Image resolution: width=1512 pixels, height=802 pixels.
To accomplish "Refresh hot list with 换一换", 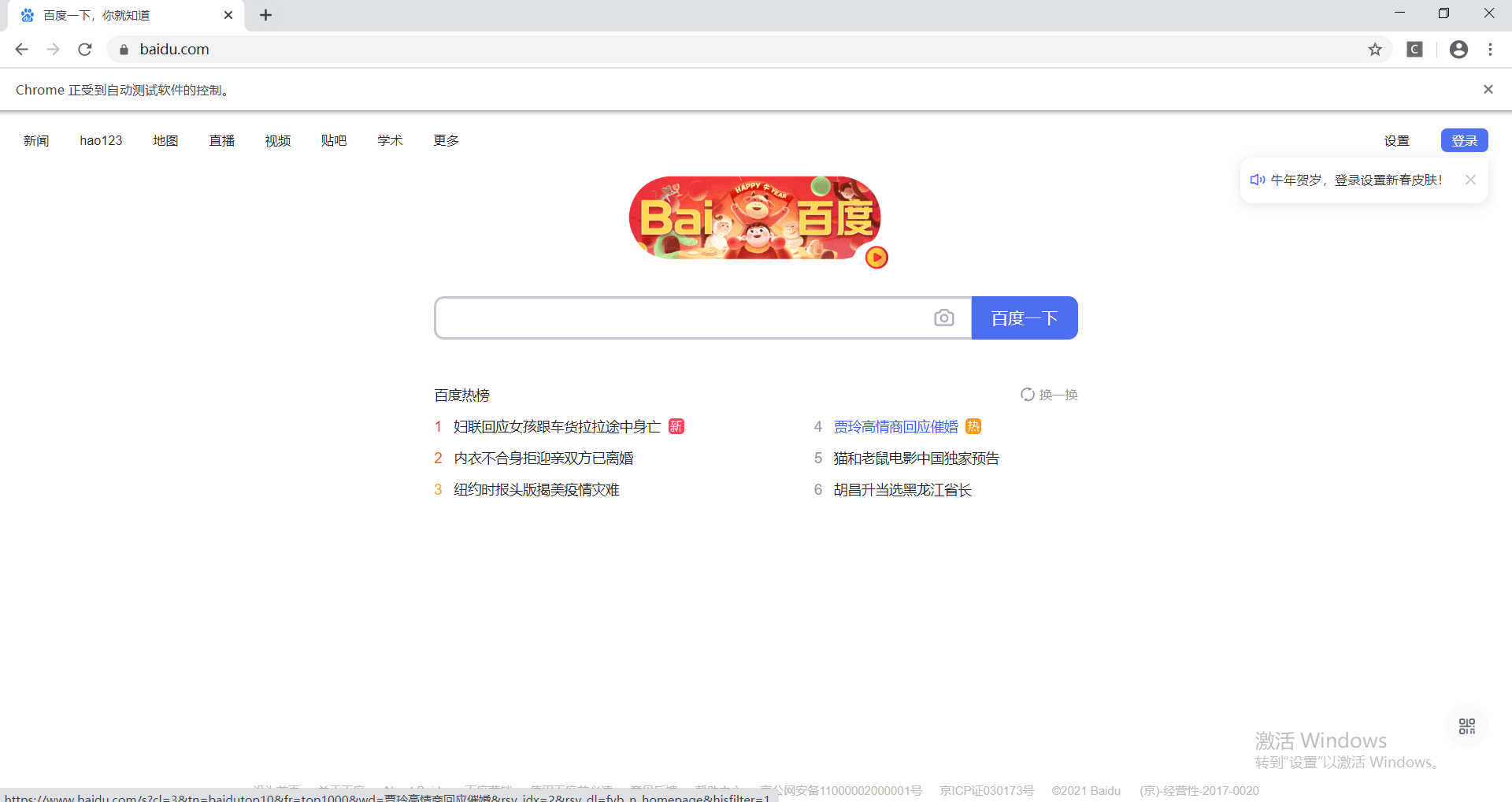I will tap(1049, 395).
